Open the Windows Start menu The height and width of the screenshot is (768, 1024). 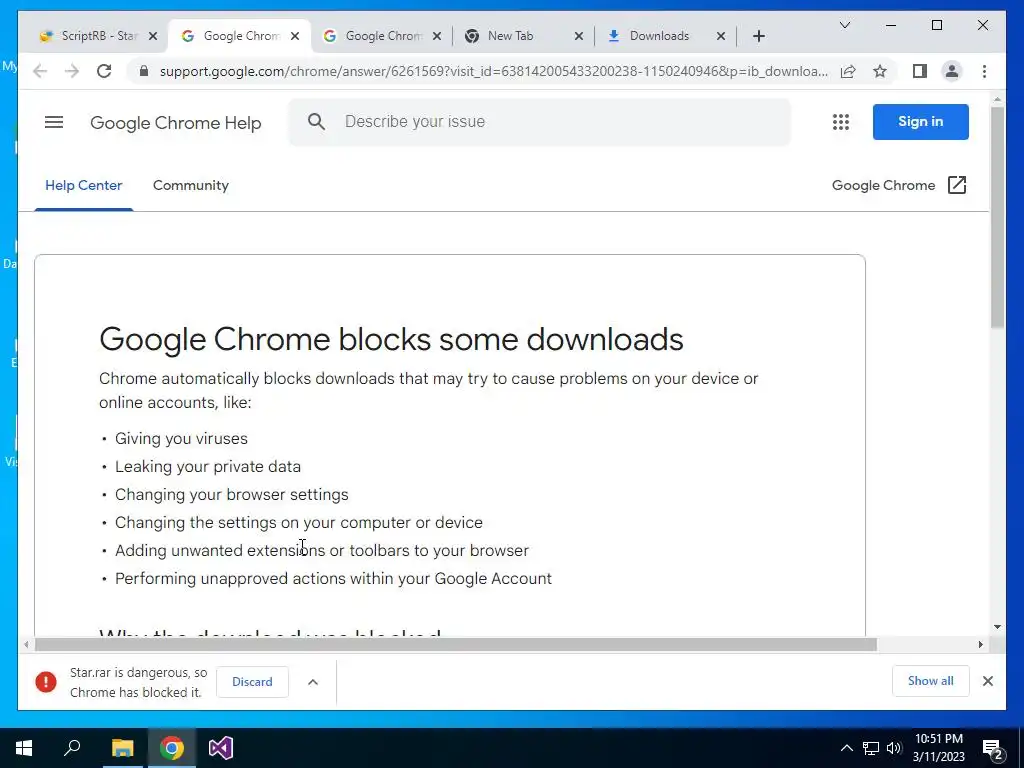(24, 748)
